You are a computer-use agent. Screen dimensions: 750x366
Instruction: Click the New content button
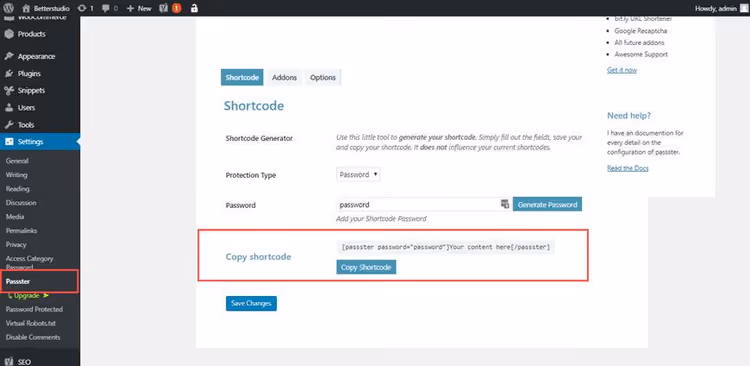[x=139, y=8]
